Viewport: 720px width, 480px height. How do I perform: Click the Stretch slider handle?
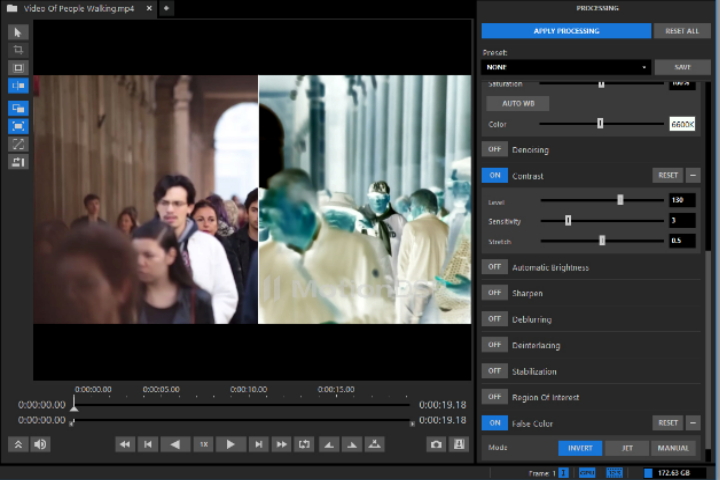pyautogui.click(x=602, y=240)
